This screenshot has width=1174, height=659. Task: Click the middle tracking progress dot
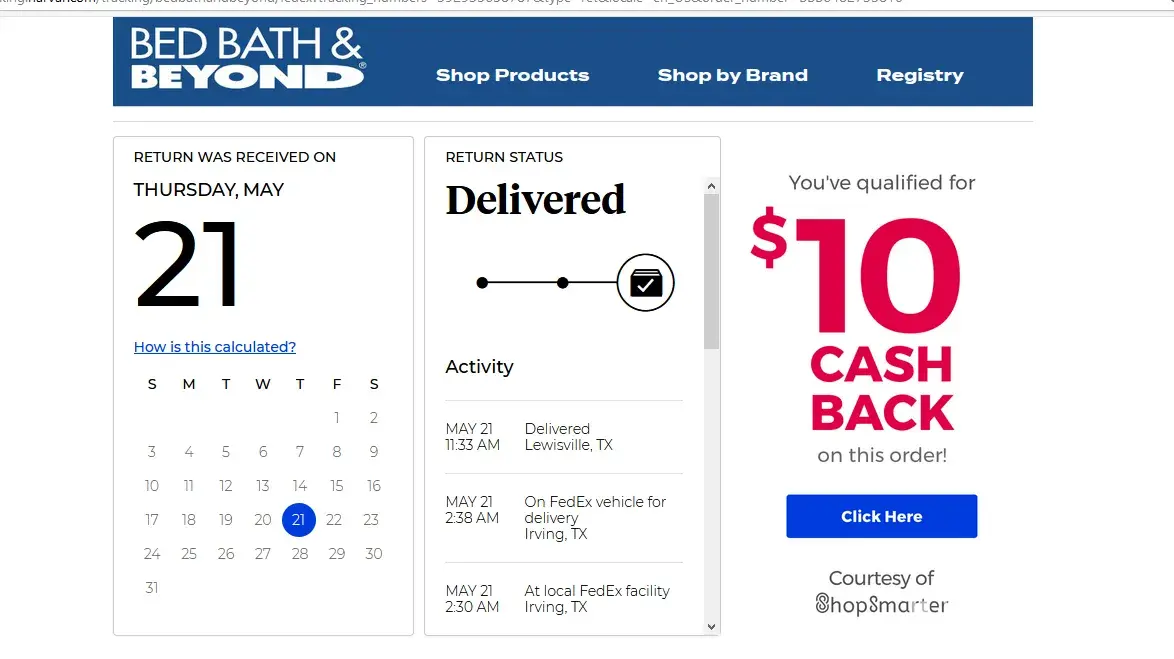563,283
